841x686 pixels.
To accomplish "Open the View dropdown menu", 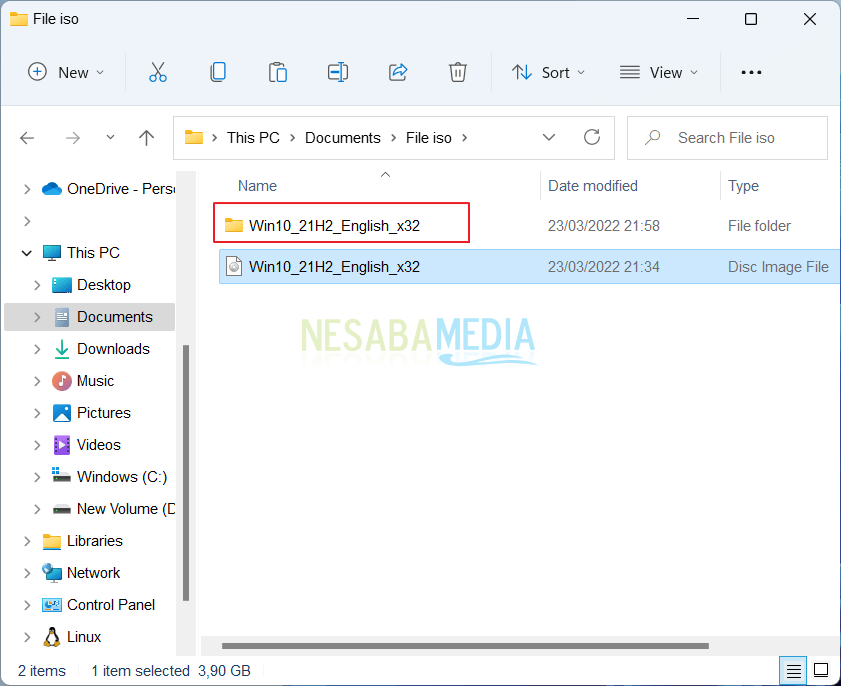I will 659,72.
